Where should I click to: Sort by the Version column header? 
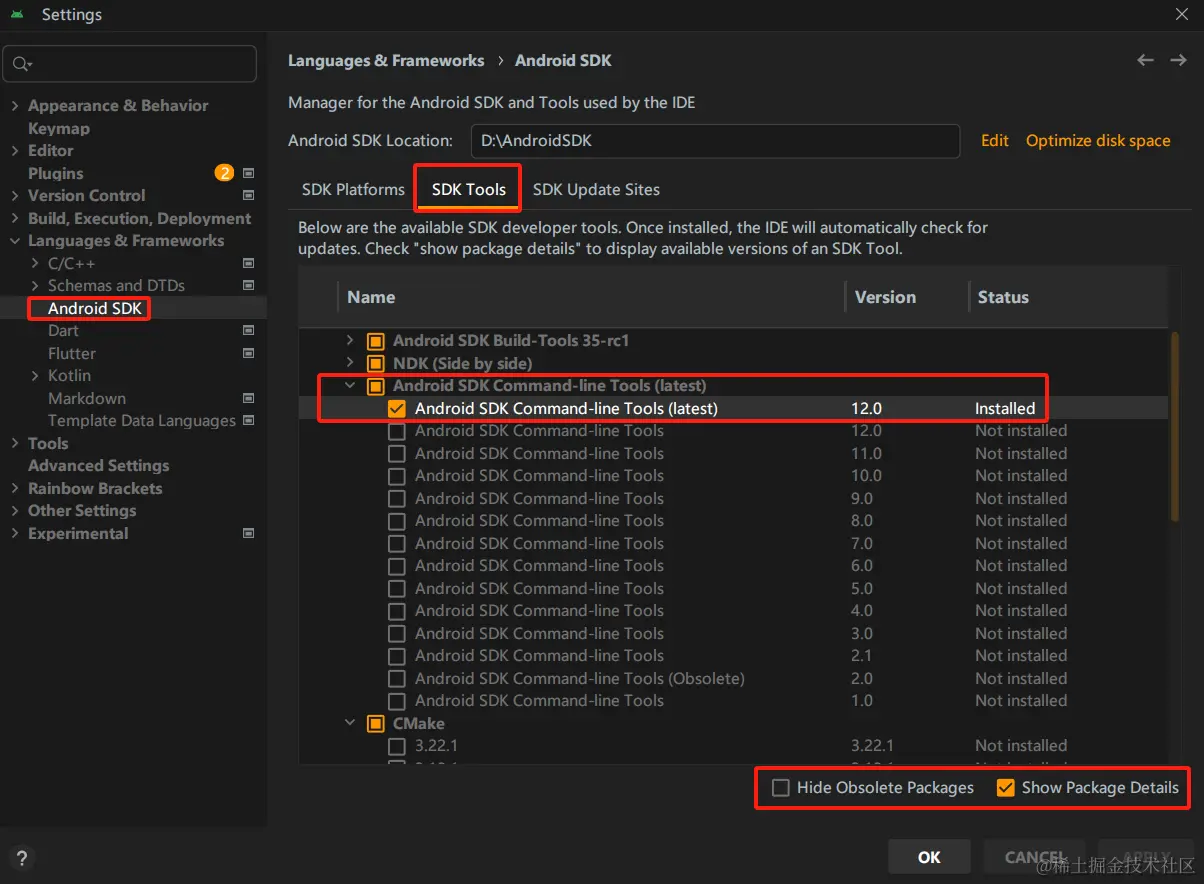pos(885,297)
